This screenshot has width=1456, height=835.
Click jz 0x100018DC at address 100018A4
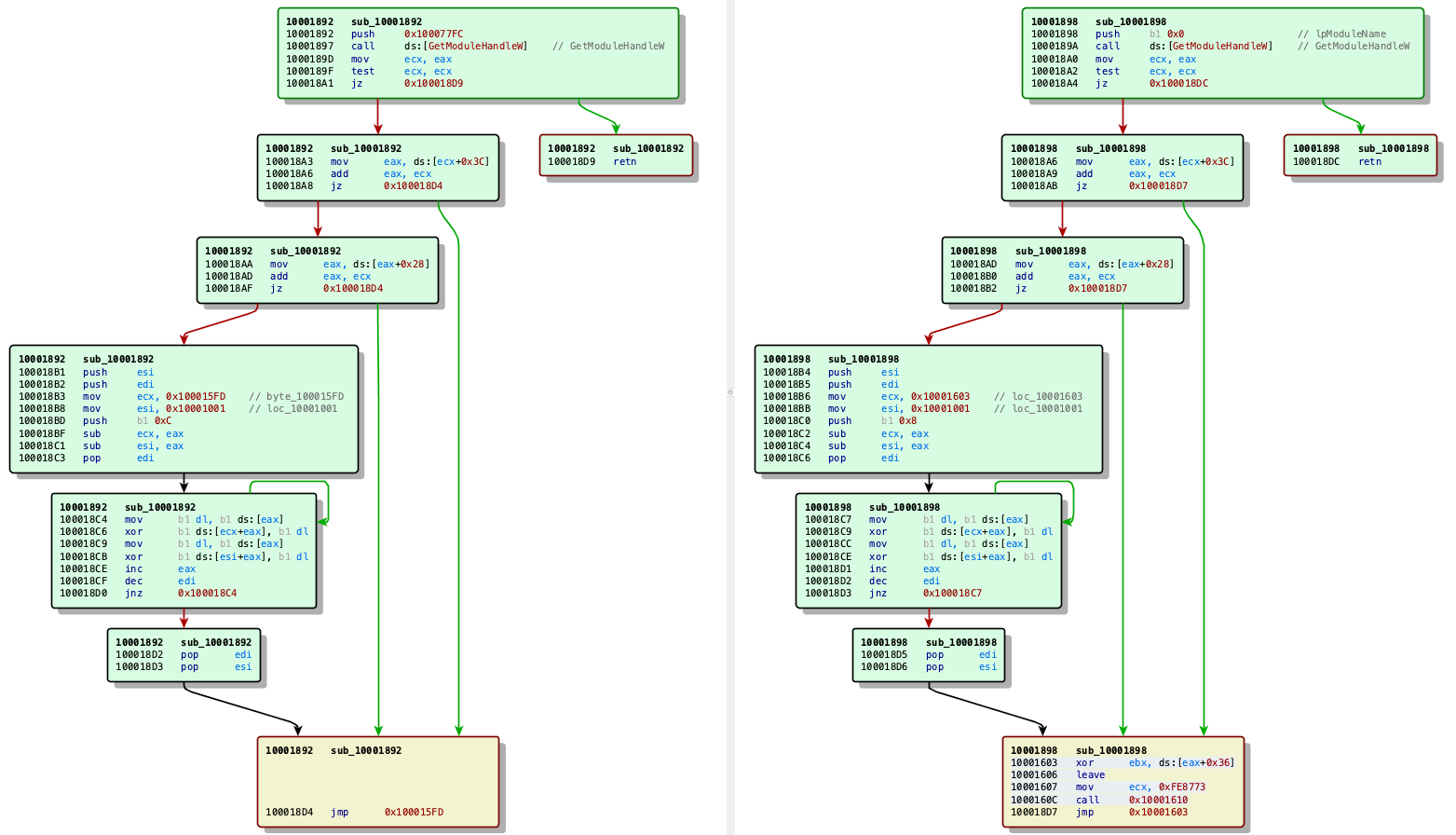click(x=1120, y=83)
